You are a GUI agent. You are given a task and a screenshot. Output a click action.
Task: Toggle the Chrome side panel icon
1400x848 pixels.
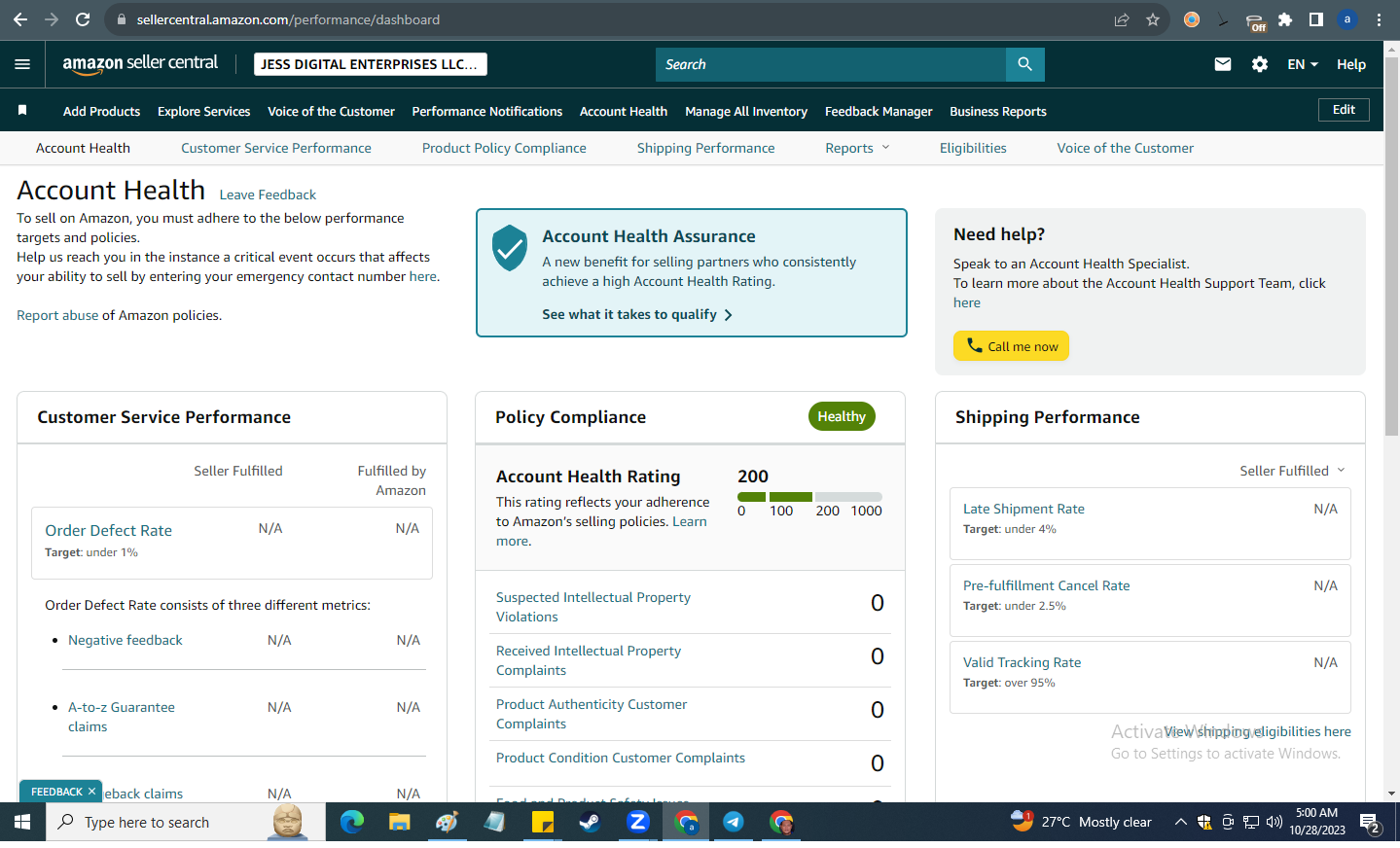pos(1316,19)
